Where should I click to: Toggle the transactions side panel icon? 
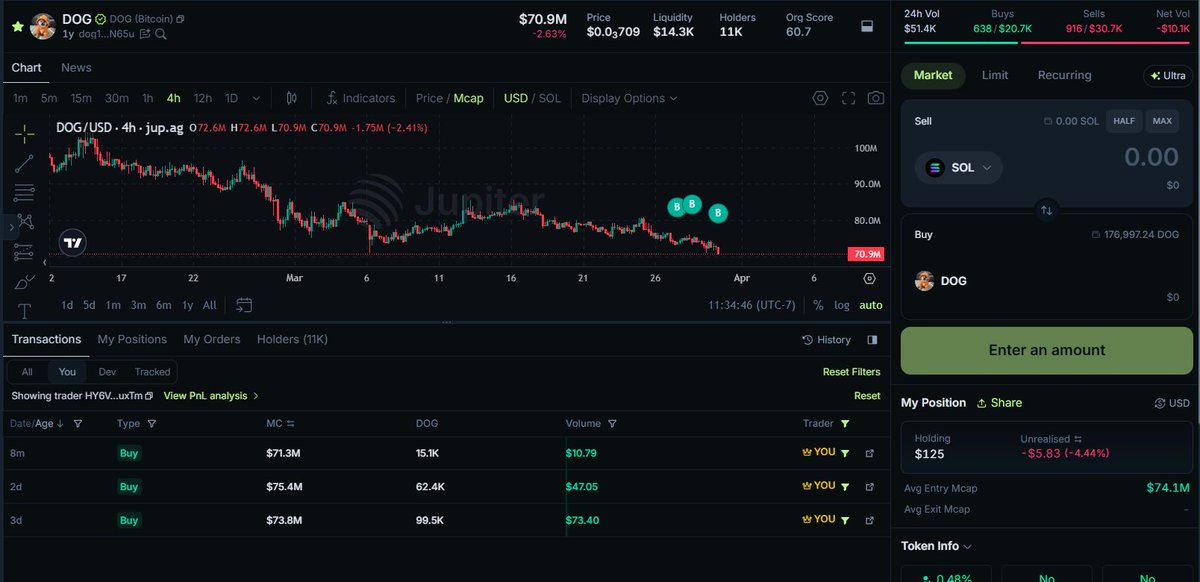(872, 340)
